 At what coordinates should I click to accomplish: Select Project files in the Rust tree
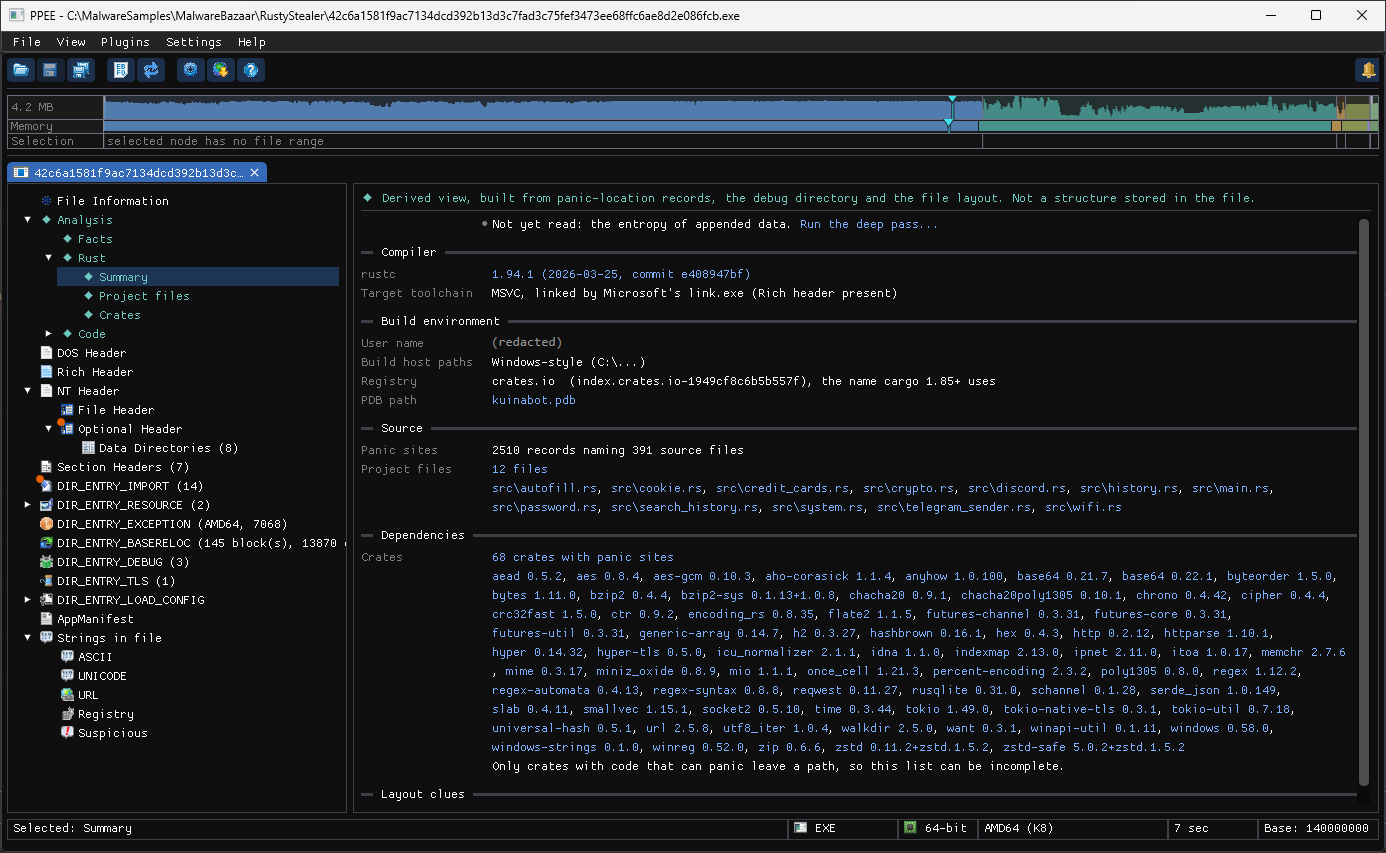click(144, 296)
